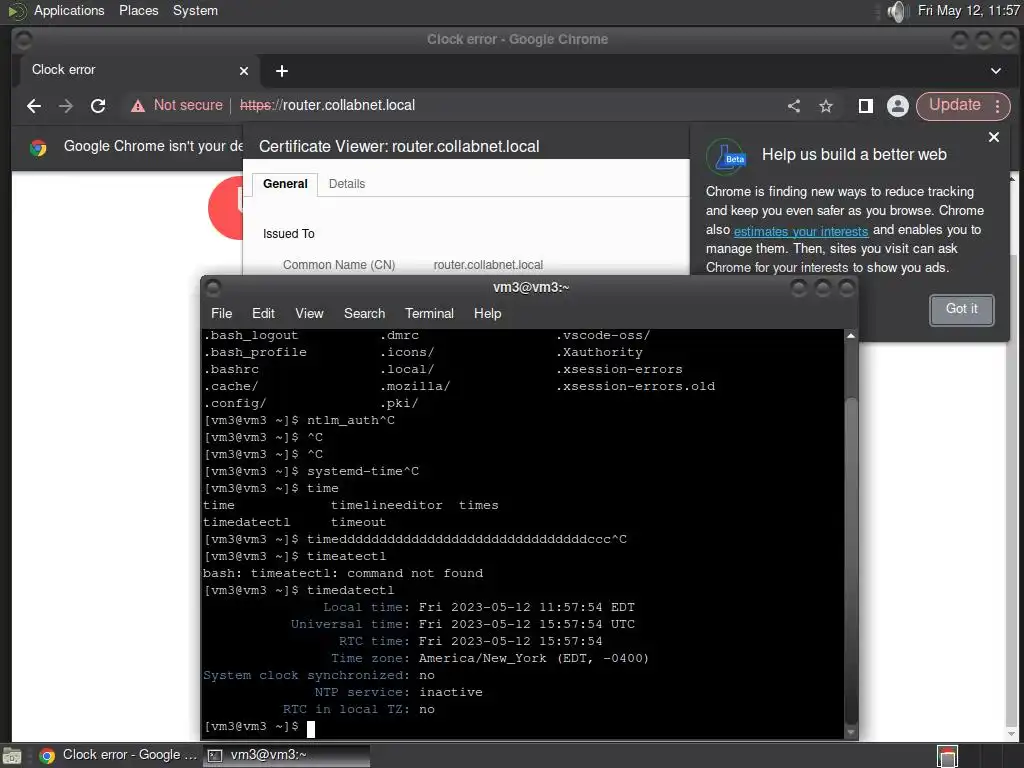
Task: Click the terminal vertical scrollbar thumb
Action: [x=850, y=560]
